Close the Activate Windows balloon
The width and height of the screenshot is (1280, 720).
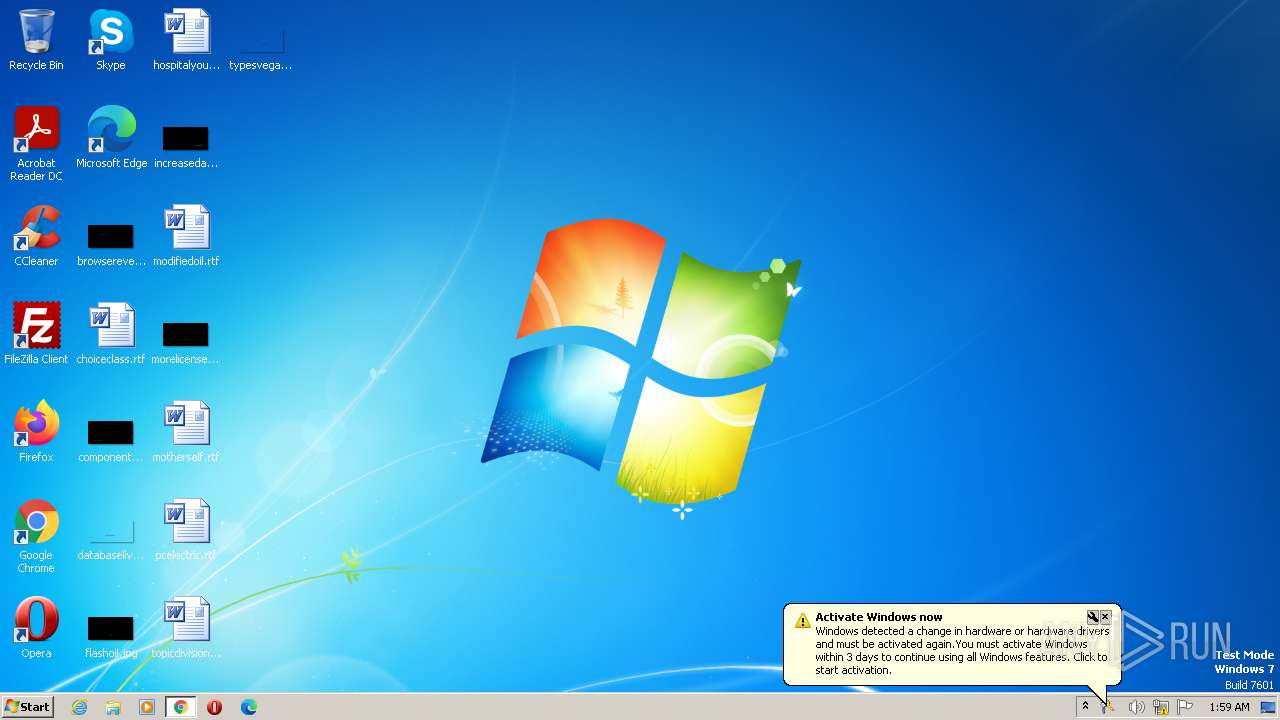1105,617
